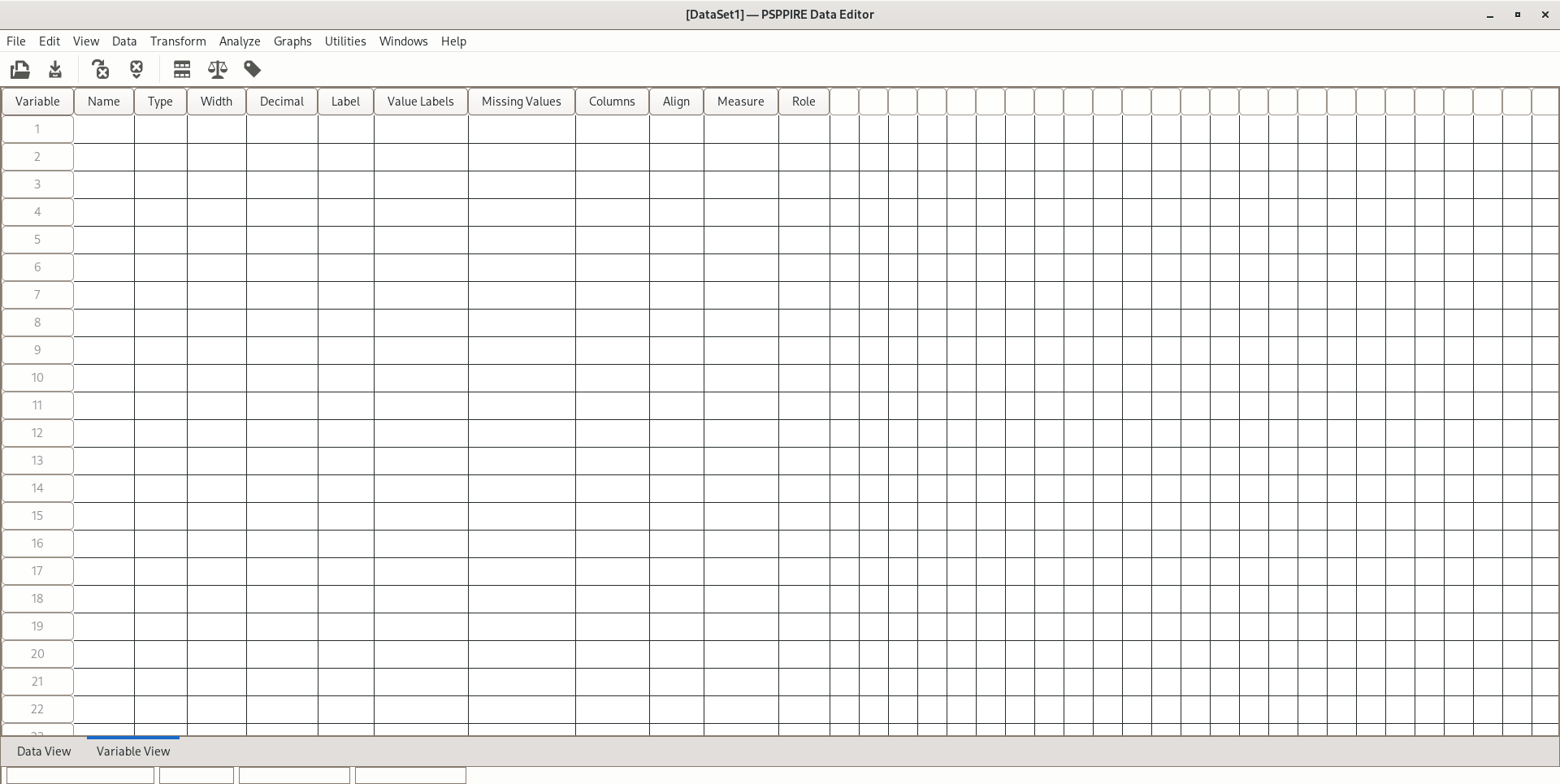Screen dimensions: 1560x784
Task: Maximize the PSPPIRE window
Action: pos(1517,15)
